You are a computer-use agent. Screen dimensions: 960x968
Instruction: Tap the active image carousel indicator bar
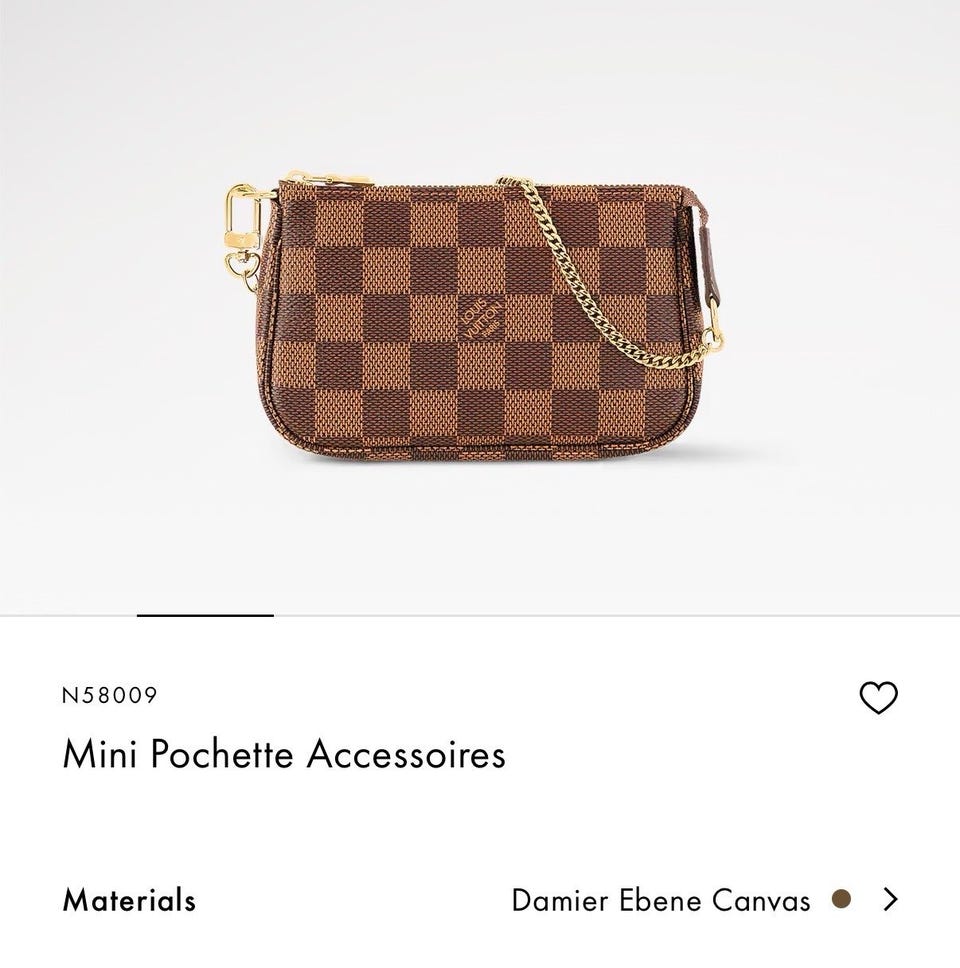click(x=205, y=615)
